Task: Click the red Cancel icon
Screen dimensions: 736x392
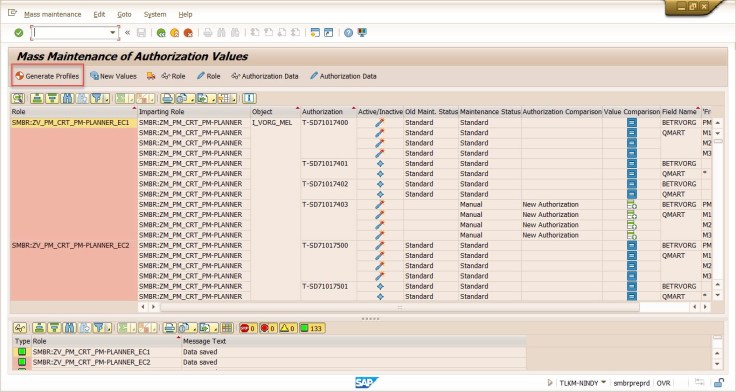Action: (x=188, y=32)
